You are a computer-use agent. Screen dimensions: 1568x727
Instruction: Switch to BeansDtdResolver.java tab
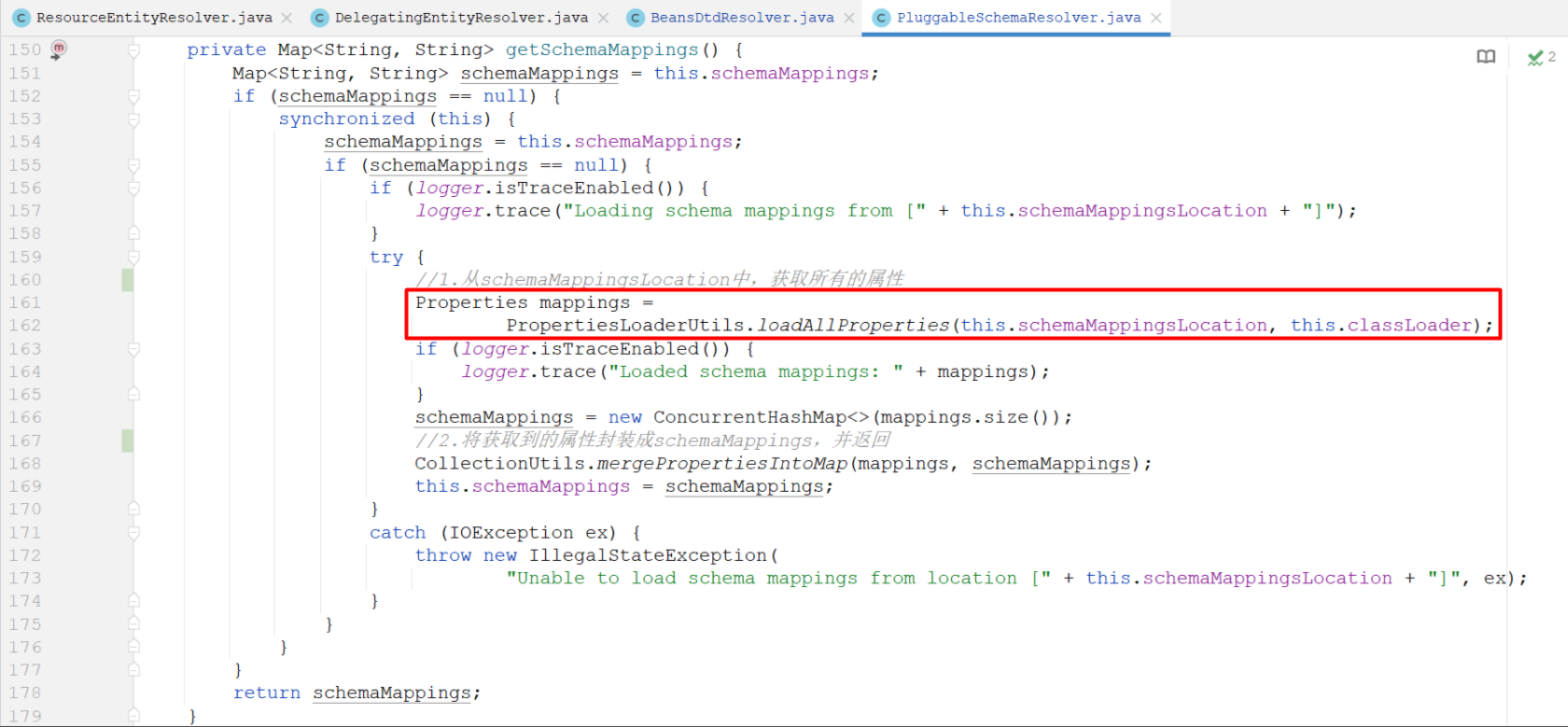742,18
